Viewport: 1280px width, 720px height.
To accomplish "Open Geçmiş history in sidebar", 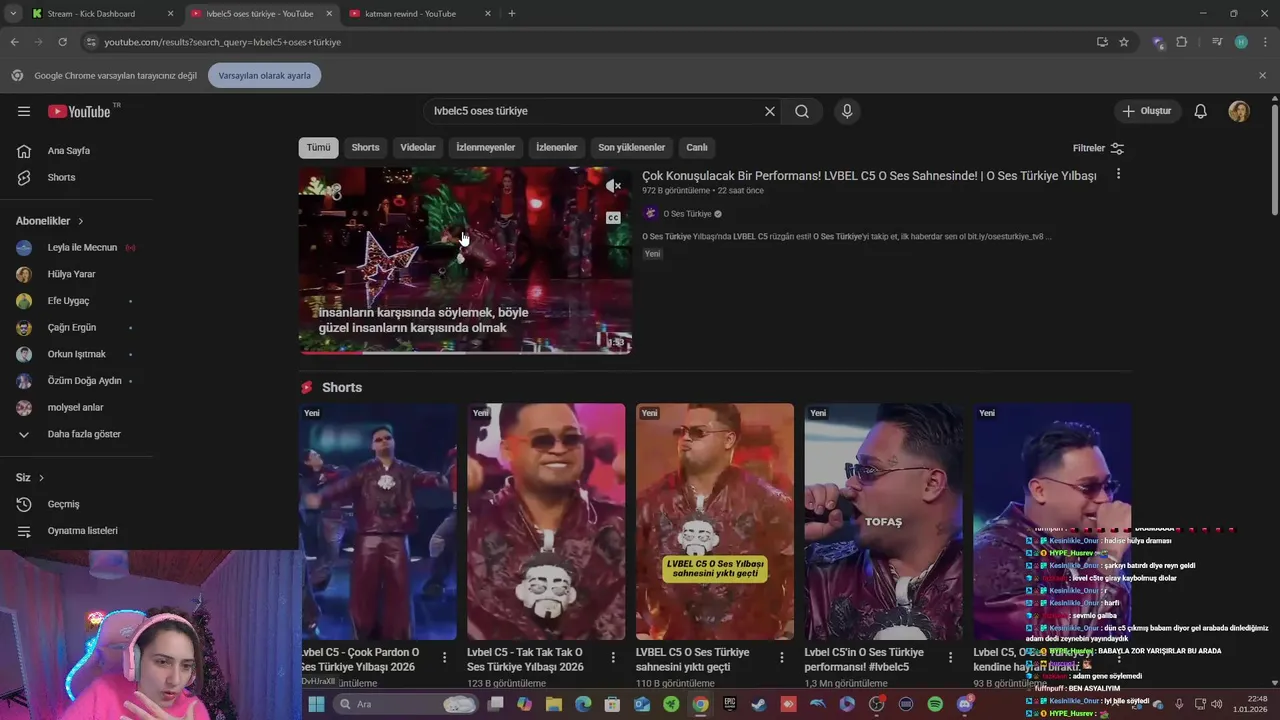I will [63, 504].
